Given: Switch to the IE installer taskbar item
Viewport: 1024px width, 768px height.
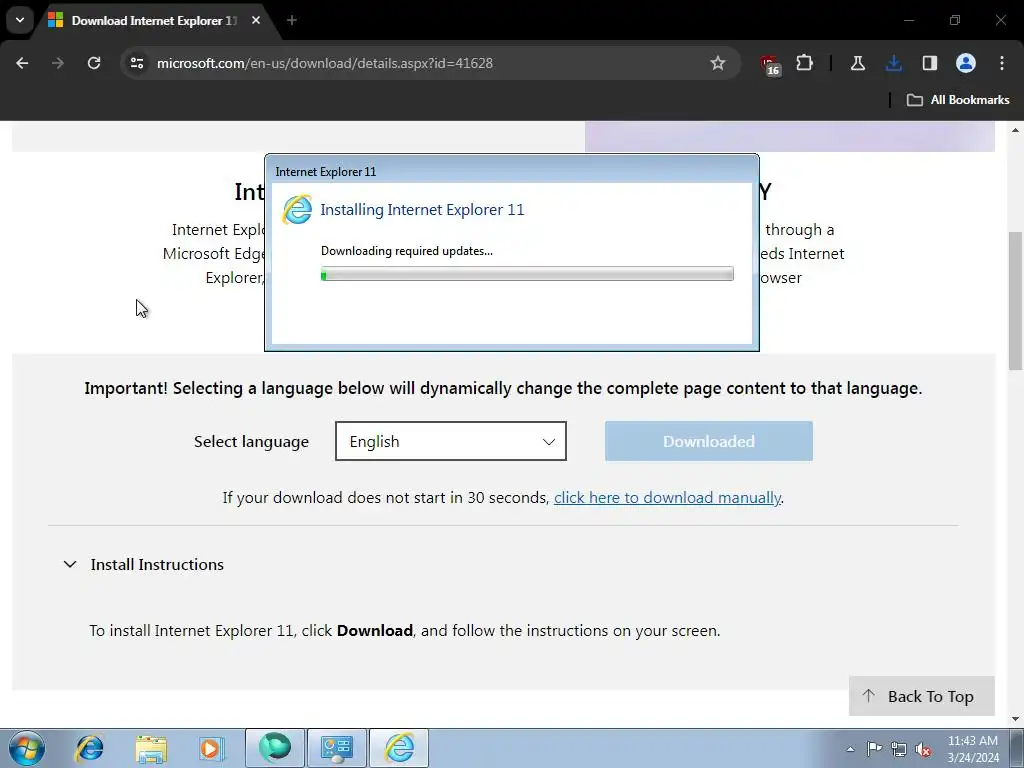Looking at the screenshot, I should [x=399, y=748].
